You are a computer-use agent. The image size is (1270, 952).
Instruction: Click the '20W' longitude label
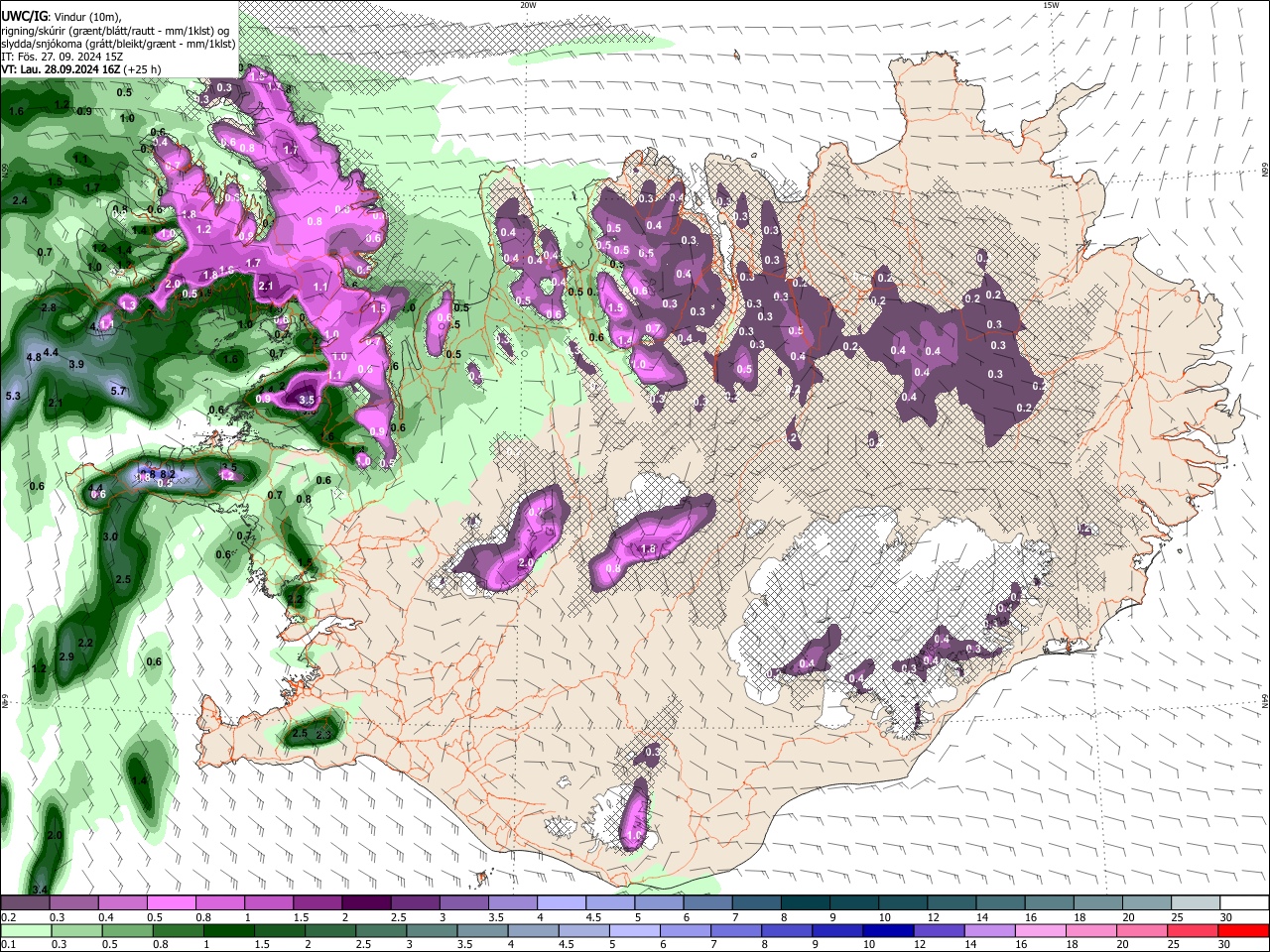point(528,5)
